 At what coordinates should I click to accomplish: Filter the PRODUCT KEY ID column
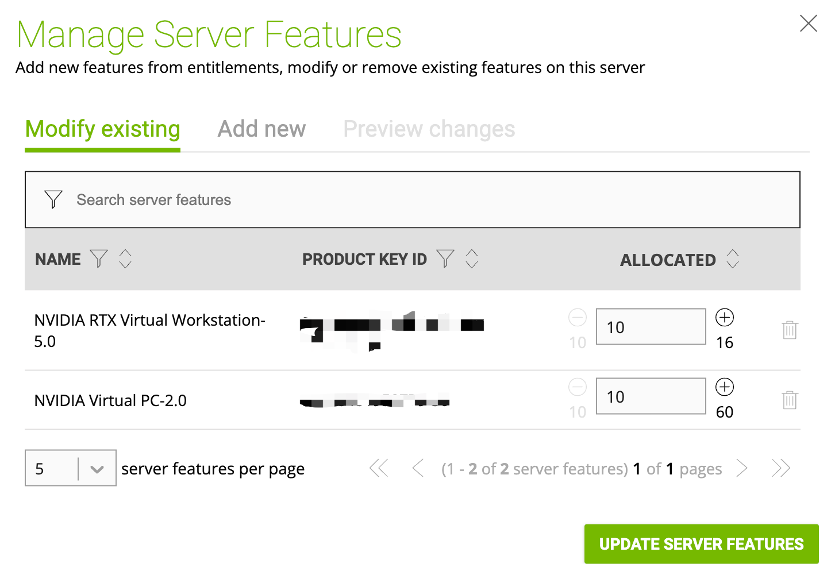[x=445, y=259]
